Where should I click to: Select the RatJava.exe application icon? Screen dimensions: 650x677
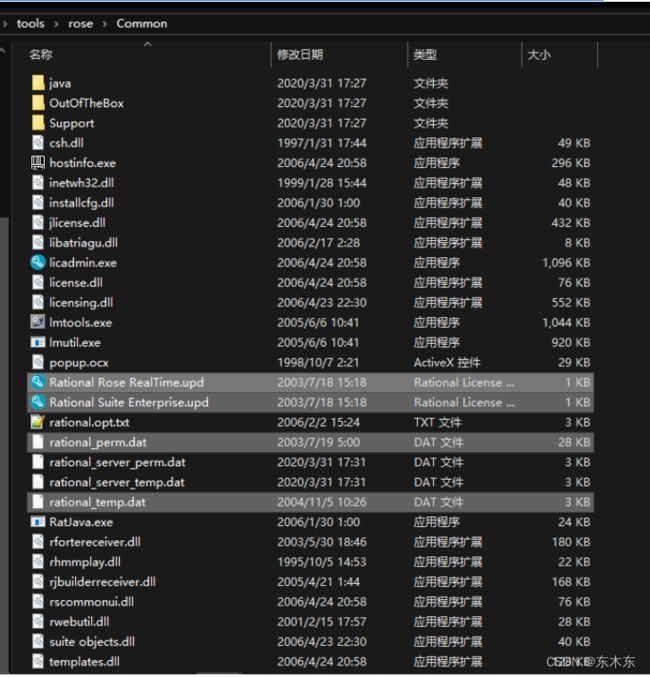click(38, 522)
